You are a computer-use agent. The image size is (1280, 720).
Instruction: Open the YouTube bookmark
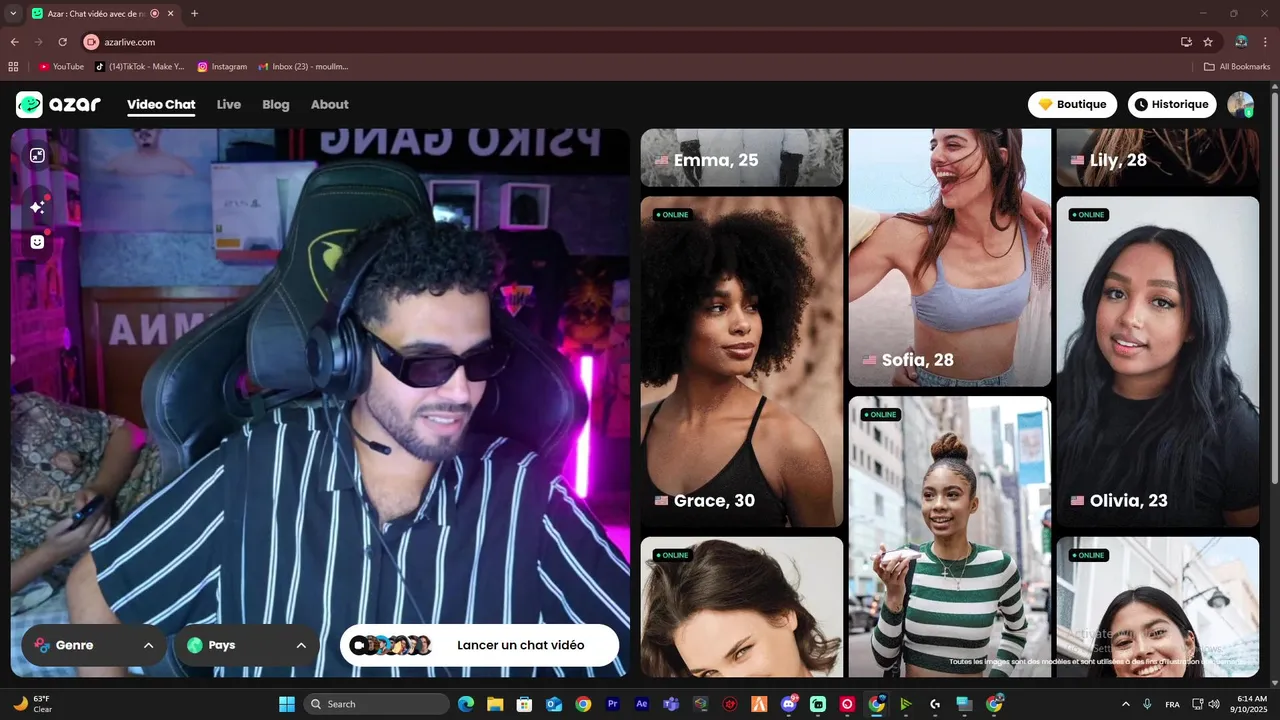(62, 67)
